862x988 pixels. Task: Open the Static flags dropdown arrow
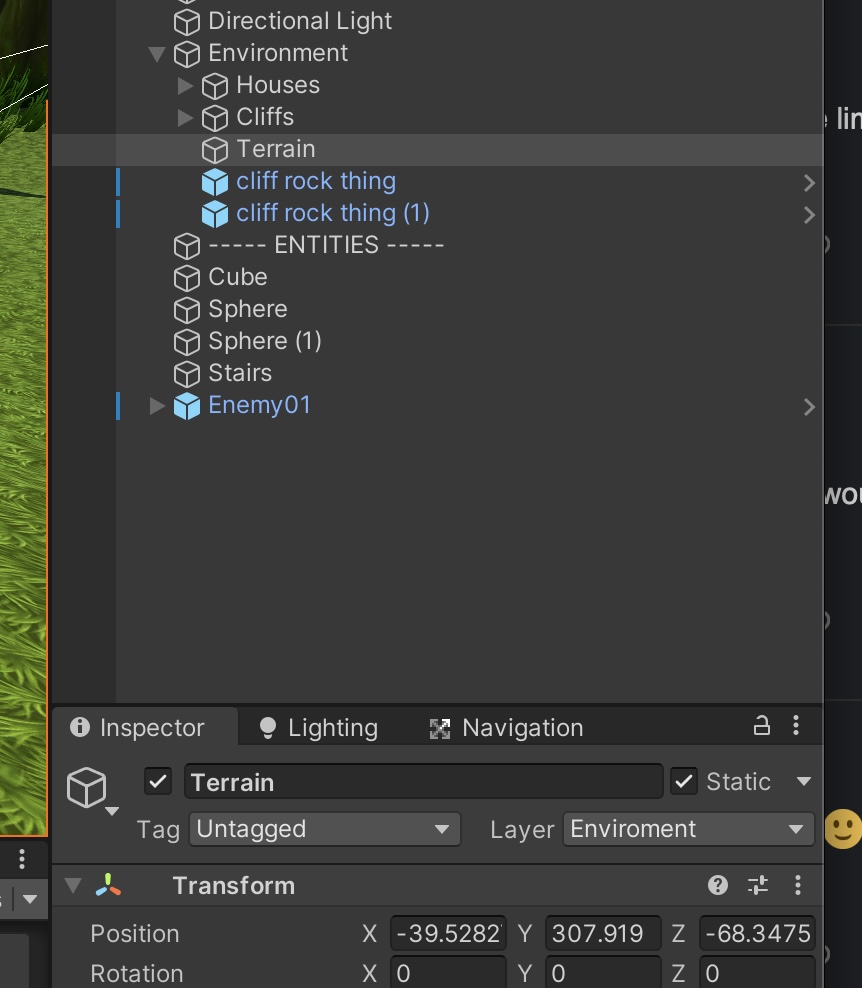pos(803,781)
